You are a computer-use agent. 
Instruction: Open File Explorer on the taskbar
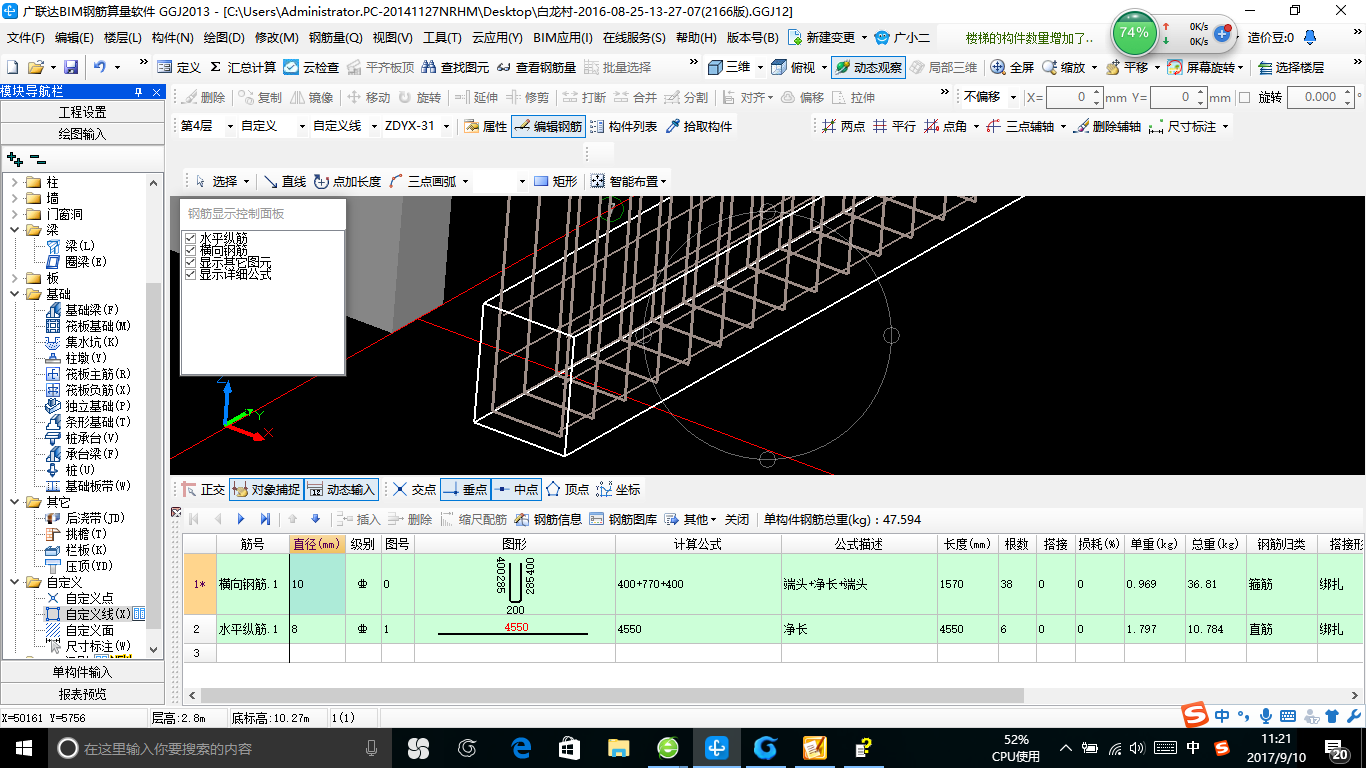tap(619, 747)
